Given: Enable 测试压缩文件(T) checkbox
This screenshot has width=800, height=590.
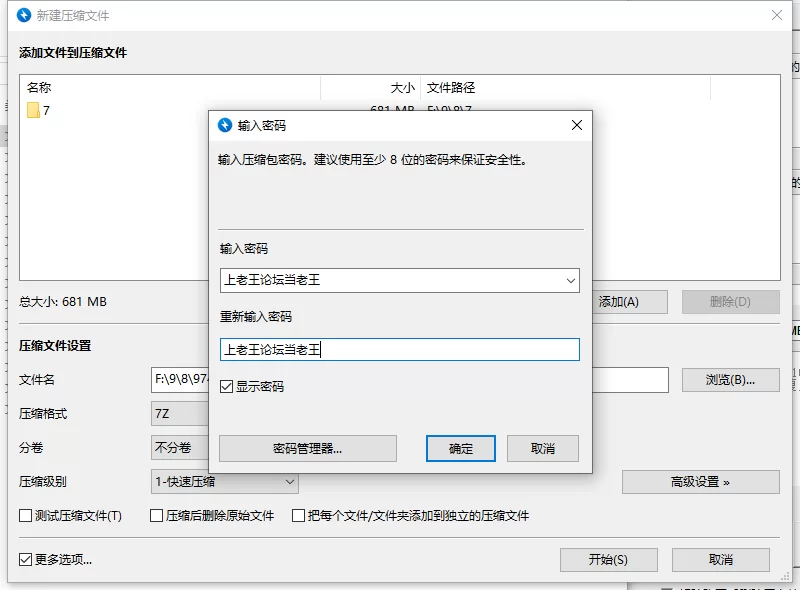Looking at the screenshot, I should [x=26, y=515].
